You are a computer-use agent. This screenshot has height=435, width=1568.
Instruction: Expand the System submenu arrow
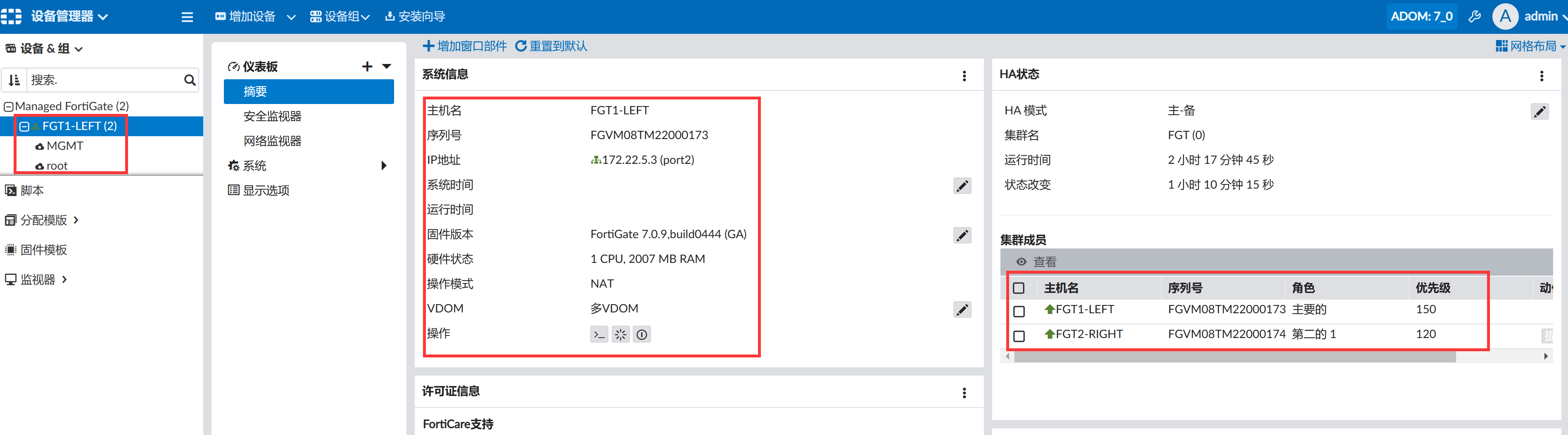(x=383, y=166)
